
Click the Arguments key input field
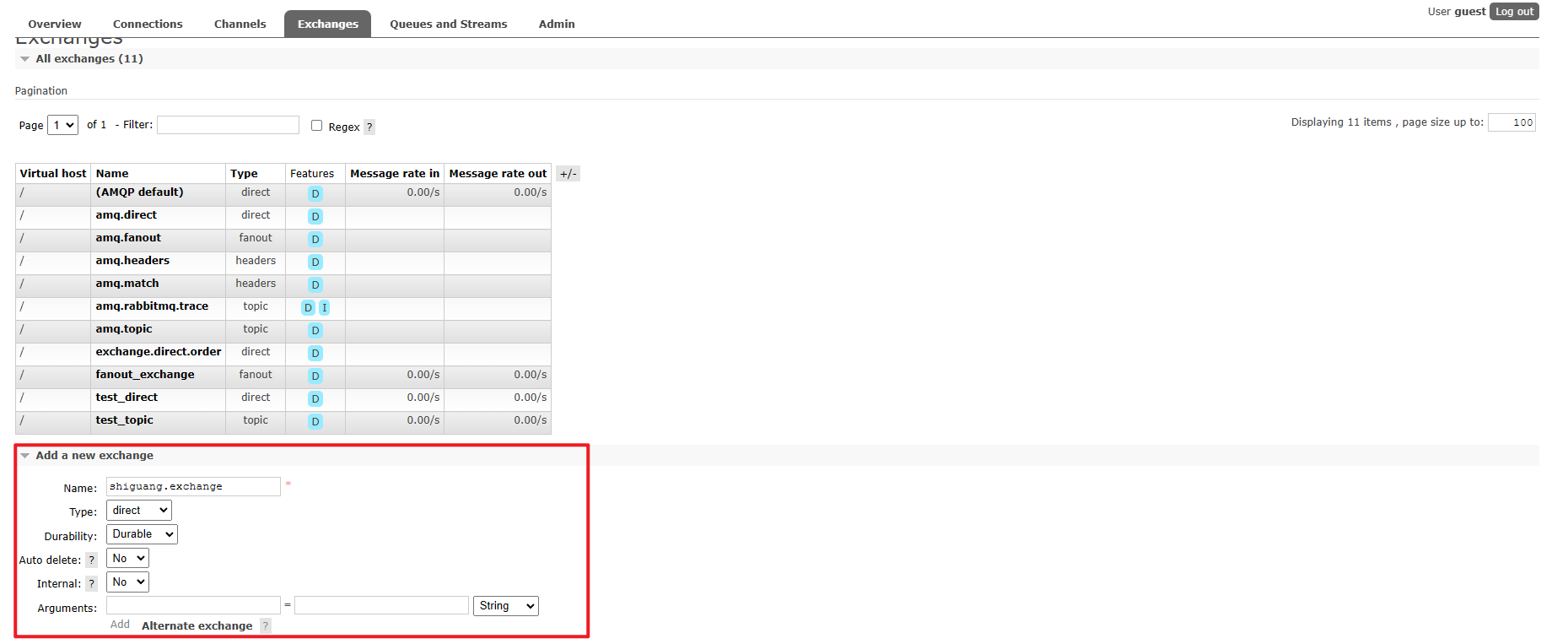pos(193,605)
